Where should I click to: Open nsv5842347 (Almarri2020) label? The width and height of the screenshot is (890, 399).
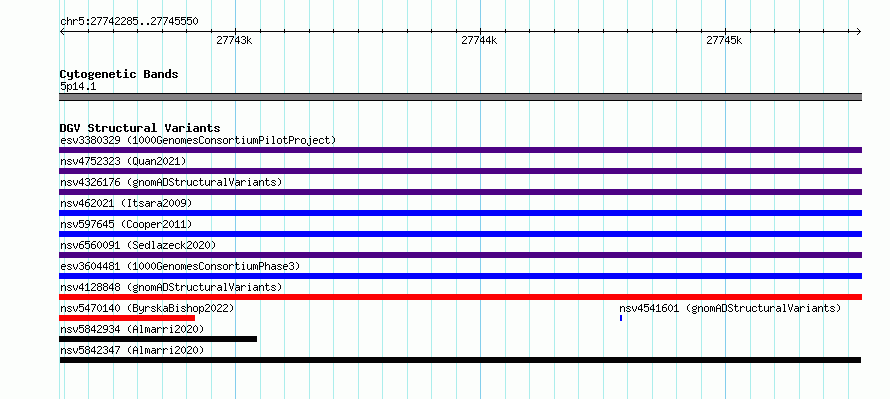pos(132,350)
